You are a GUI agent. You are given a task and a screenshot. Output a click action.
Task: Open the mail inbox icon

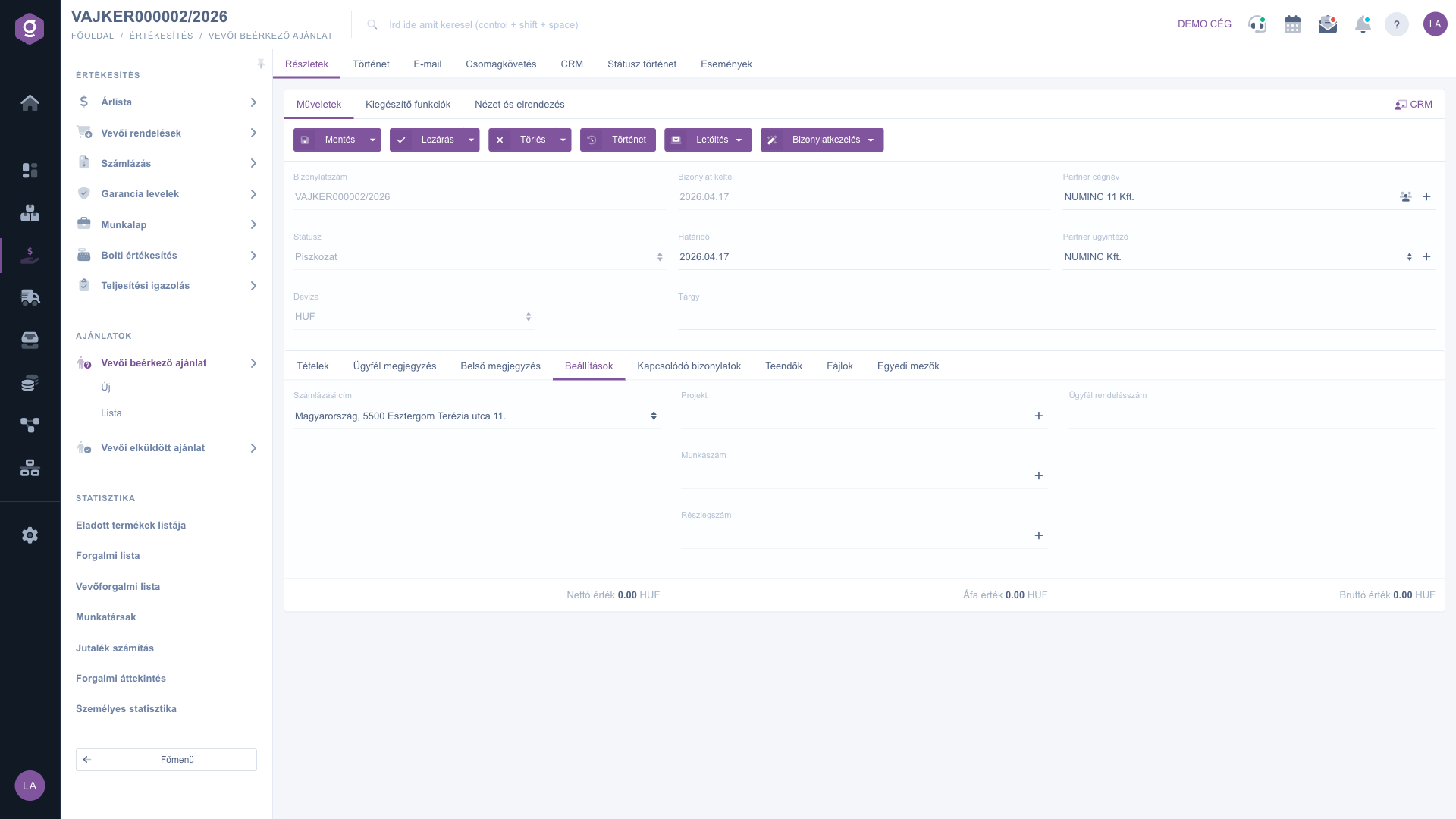pyautogui.click(x=1328, y=24)
